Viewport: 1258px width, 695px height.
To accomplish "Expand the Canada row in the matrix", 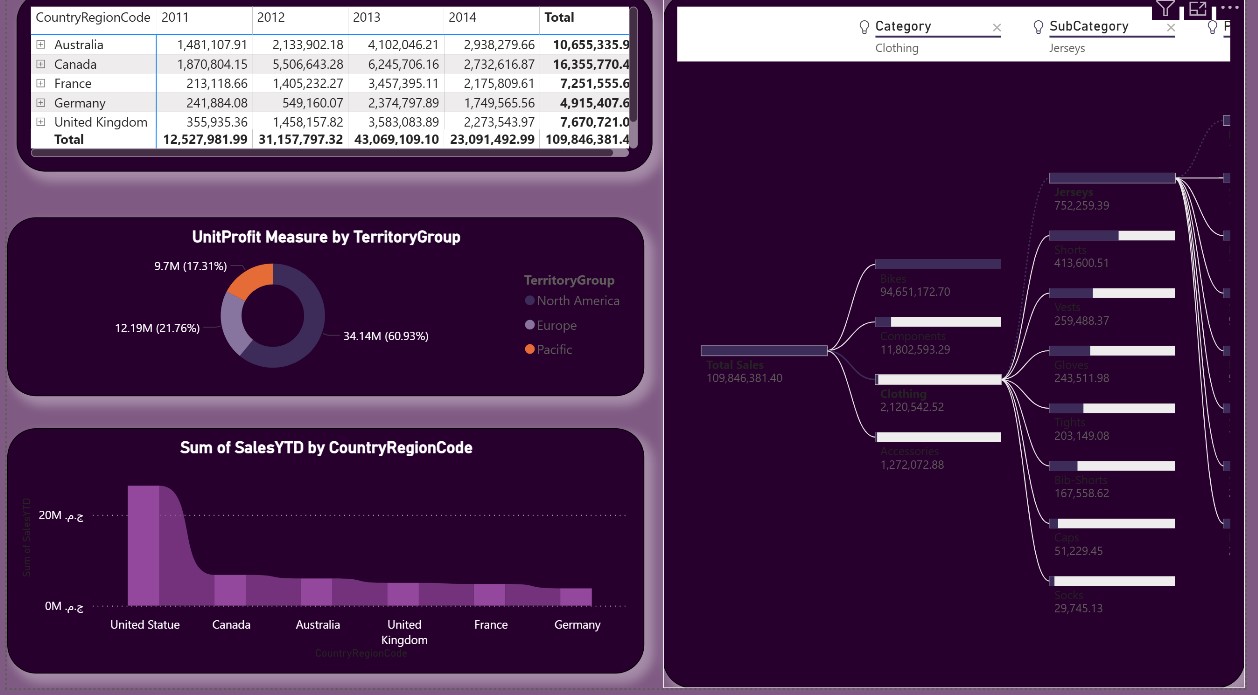I will (x=41, y=64).
